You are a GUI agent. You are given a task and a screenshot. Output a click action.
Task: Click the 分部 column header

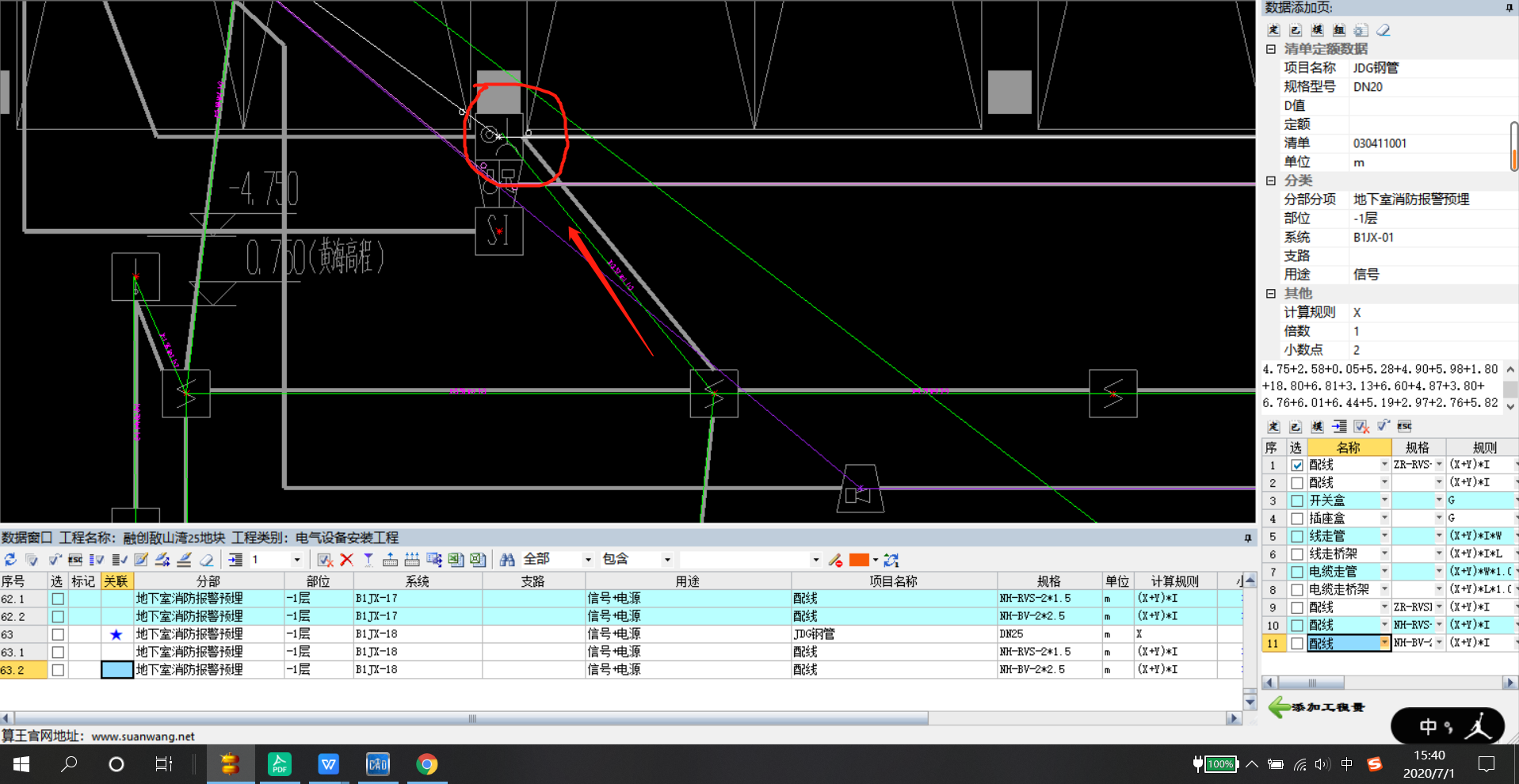pos(208,581)
